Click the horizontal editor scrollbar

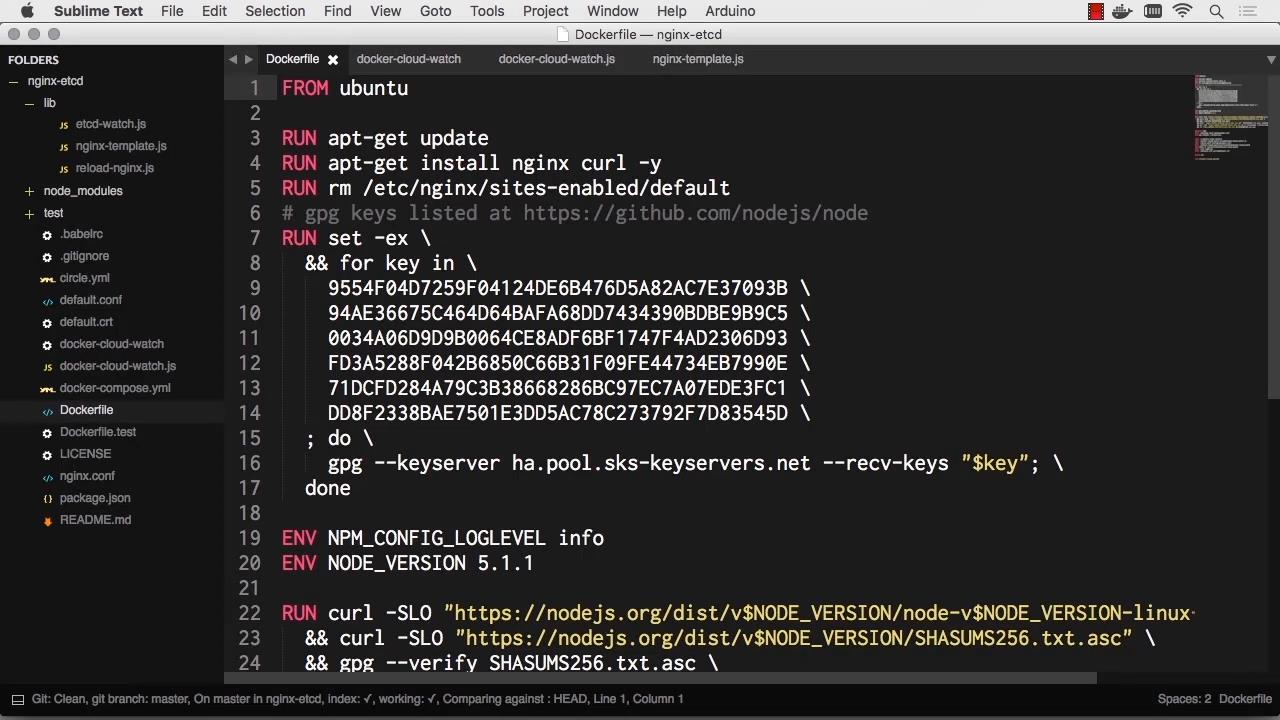click(660, 678)
